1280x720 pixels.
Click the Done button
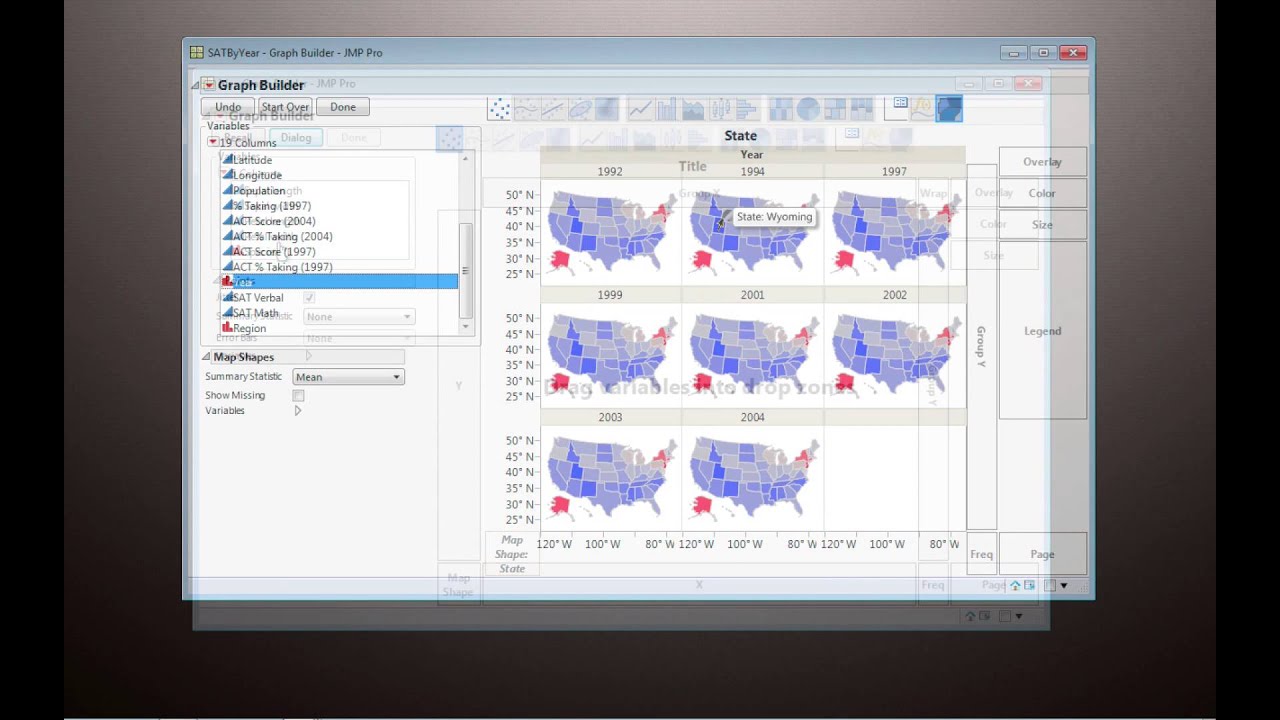pyautogui.click(x=343, y=107)
